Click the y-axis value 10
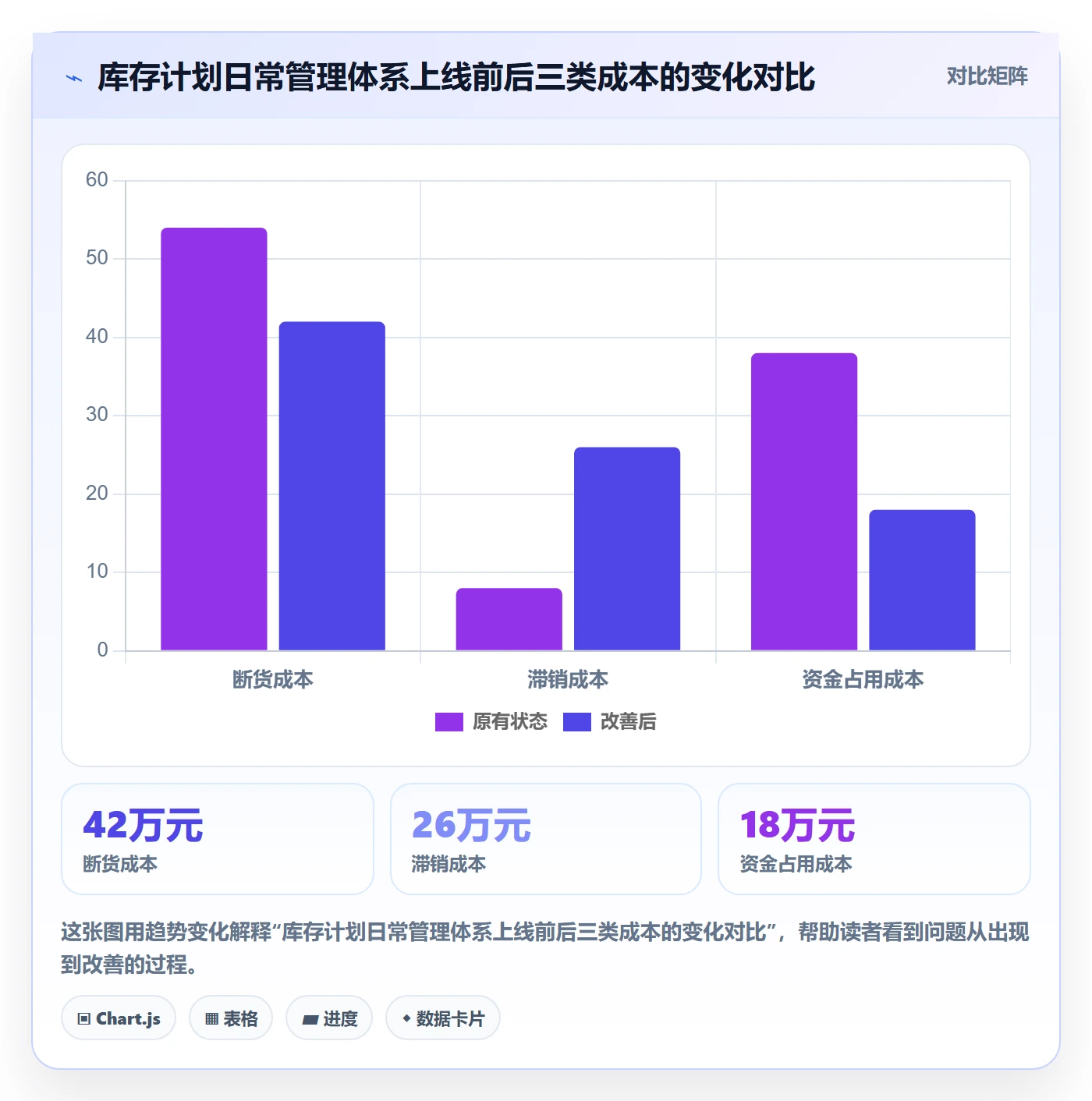 pyautogui.click(x=97, y=572)
